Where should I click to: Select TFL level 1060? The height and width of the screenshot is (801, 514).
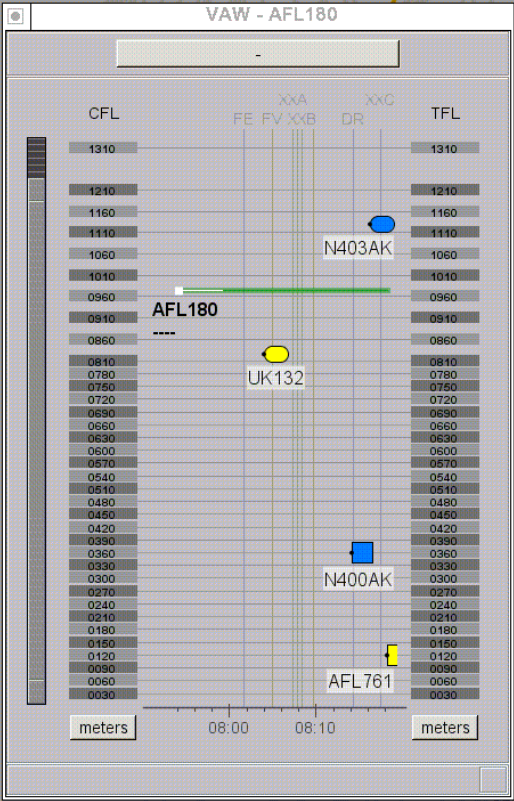click(x=445, y=254)
